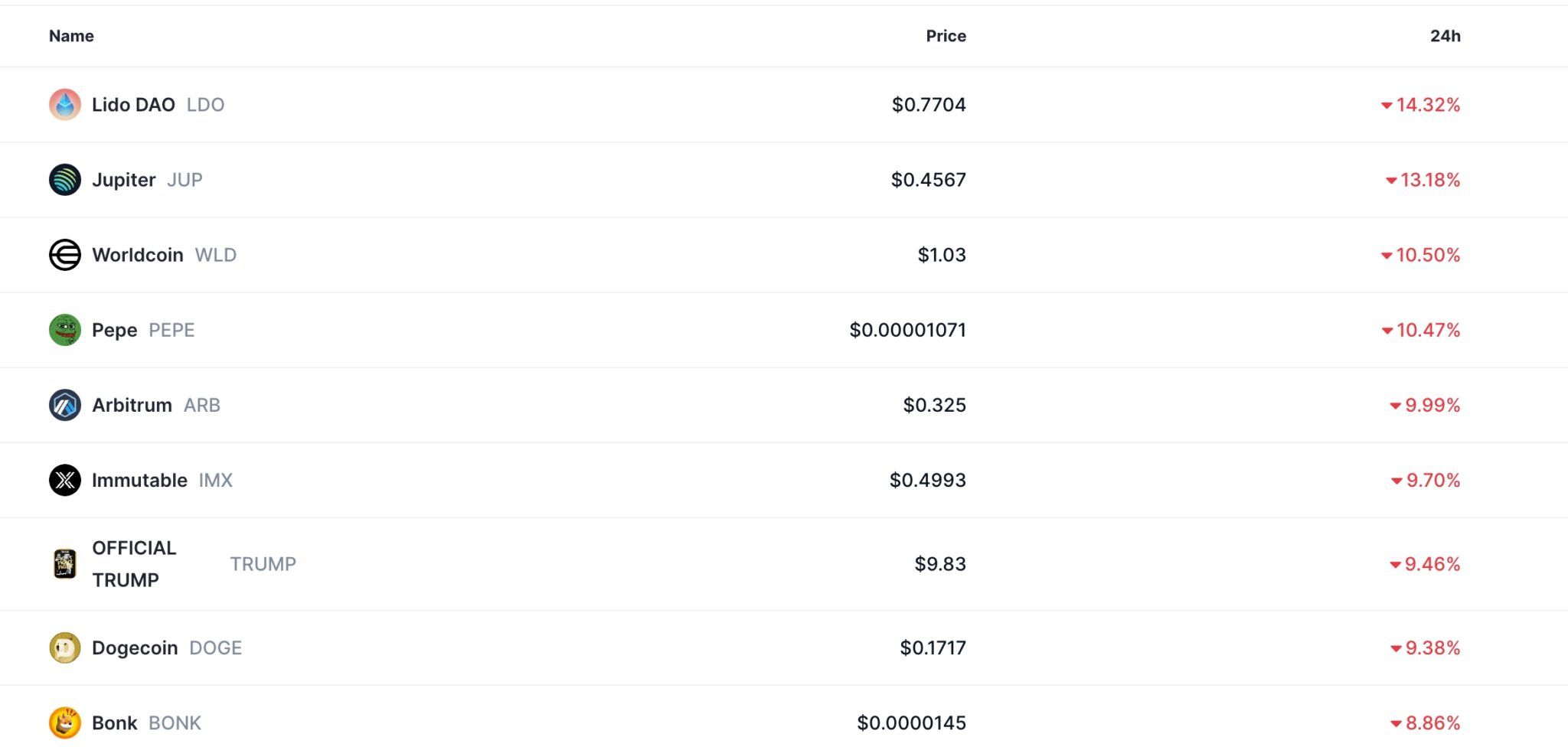Image resolution: width=1568 pixels, height=747 pixels.
Task: Click the Lido DAO droplet icon
Action: coord(65,105)
